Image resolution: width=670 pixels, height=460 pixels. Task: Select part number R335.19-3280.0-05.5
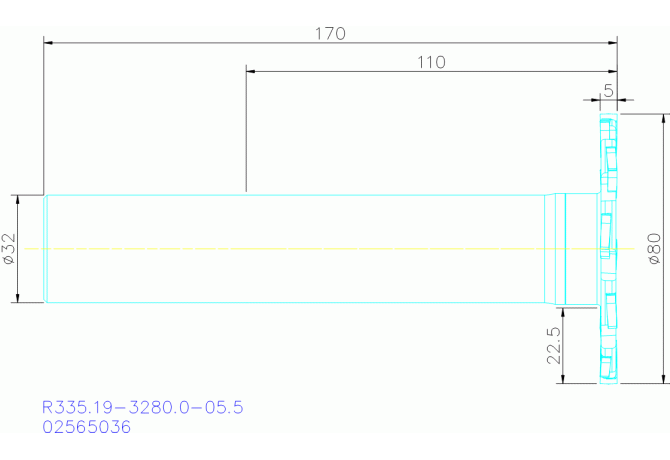pos(143,407)
